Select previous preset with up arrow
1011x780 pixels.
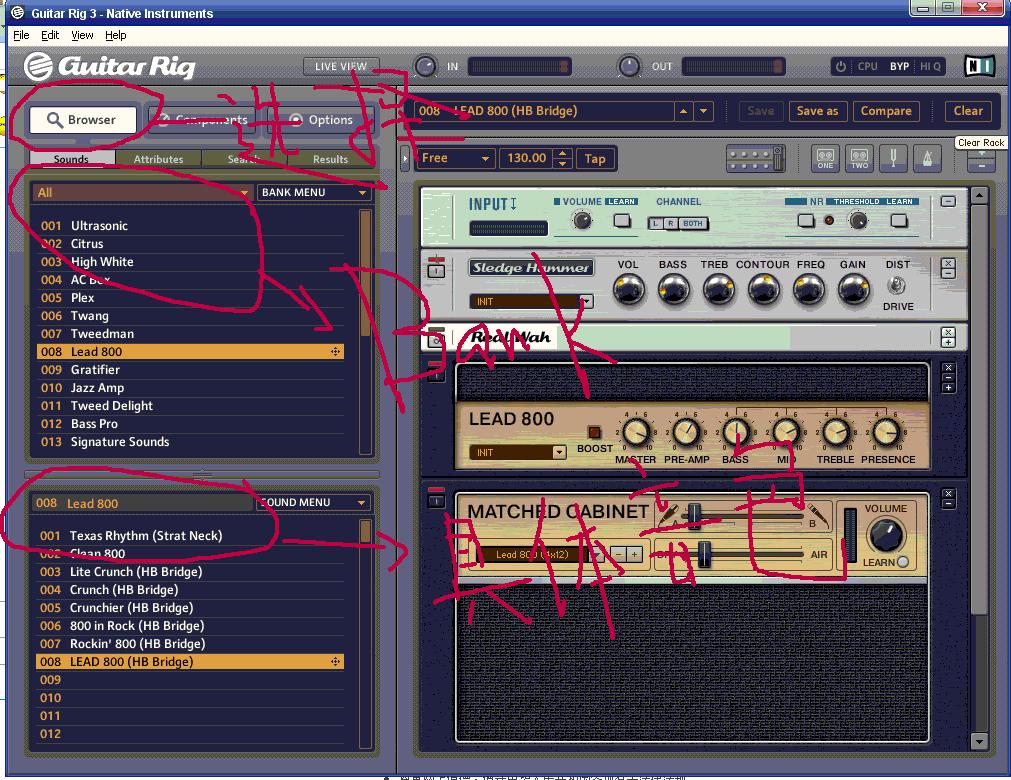click(x=683, y=111)
